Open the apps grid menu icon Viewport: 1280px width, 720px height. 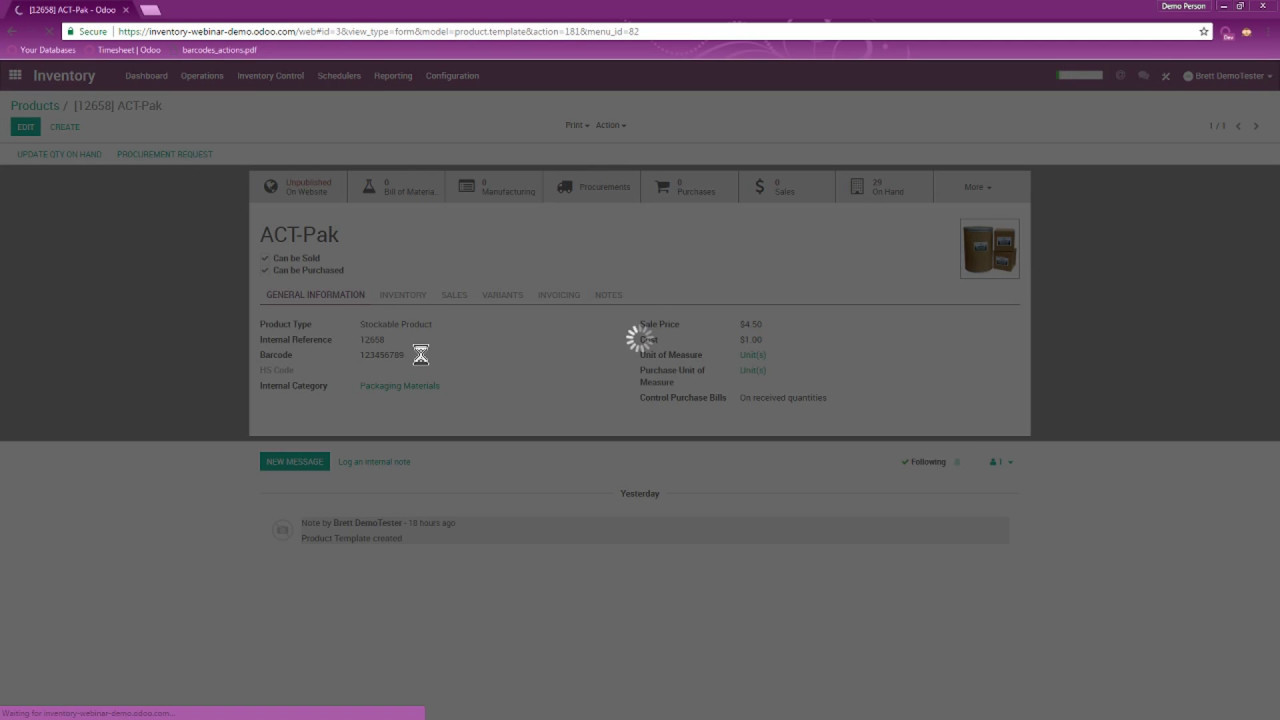tap(15, 75)
